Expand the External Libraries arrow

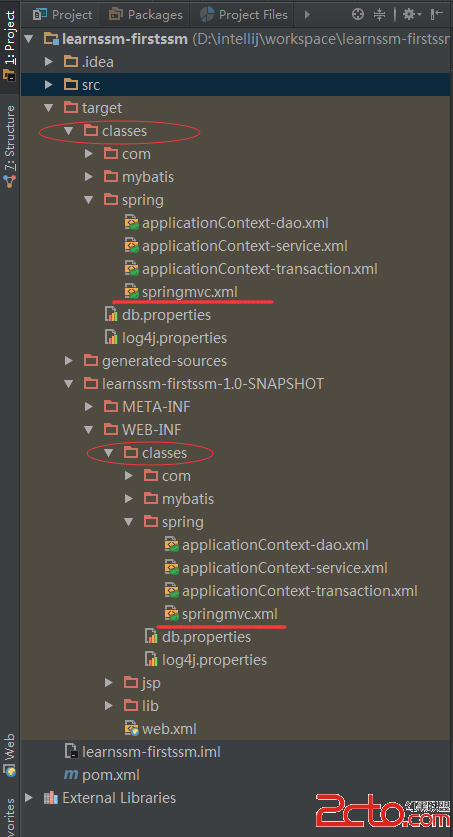click(x=29, y=797)
